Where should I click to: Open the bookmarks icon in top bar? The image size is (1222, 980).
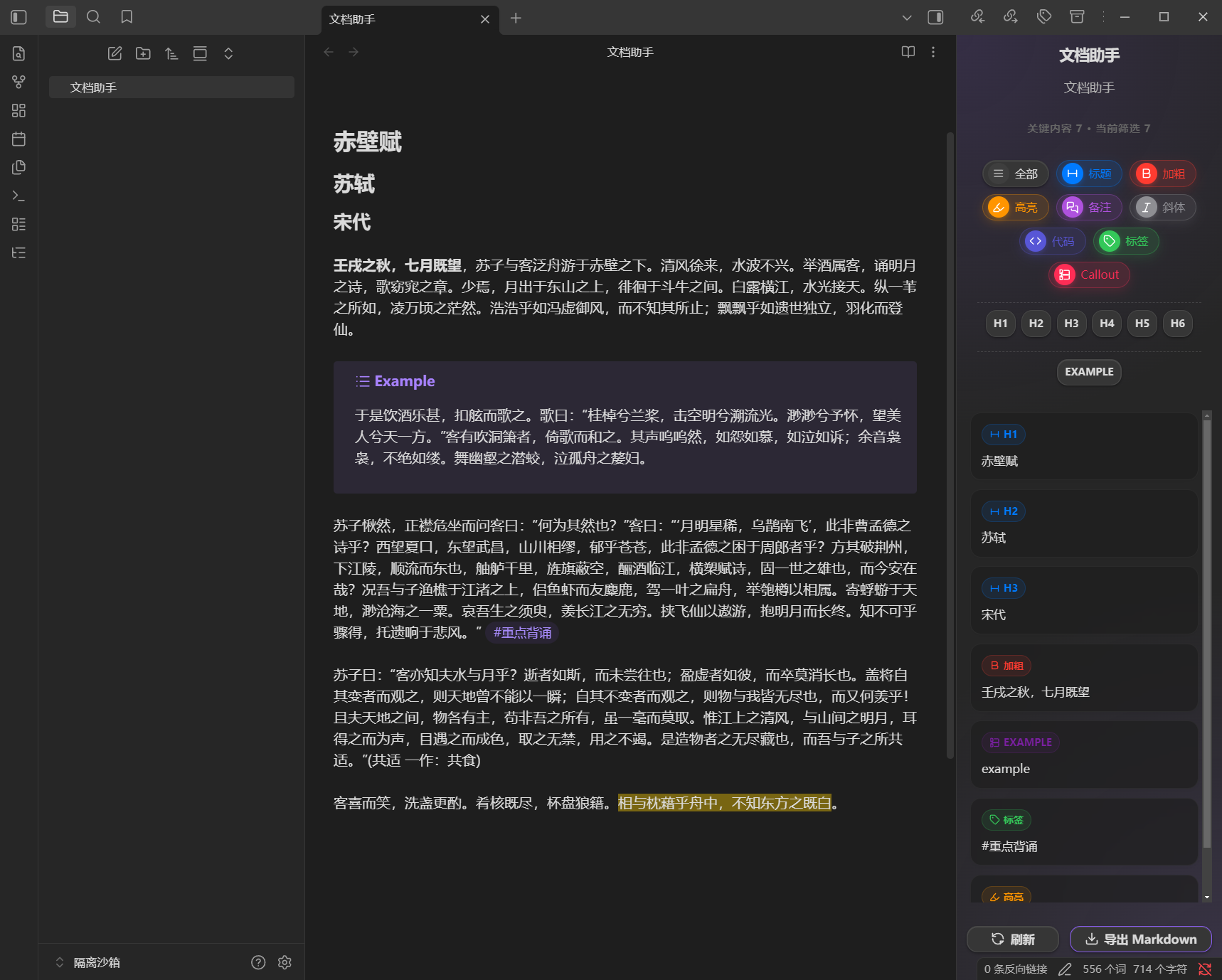click(127, 16)
